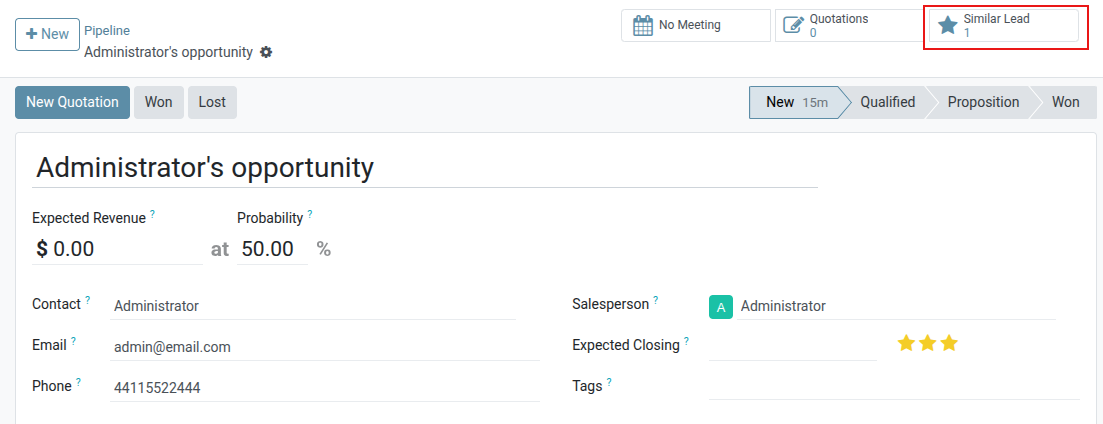Image resolution: width=1103 pixels, height=424 pixels.
Task: Open the Salesperson dropdown field
Action: click(895, 307)
